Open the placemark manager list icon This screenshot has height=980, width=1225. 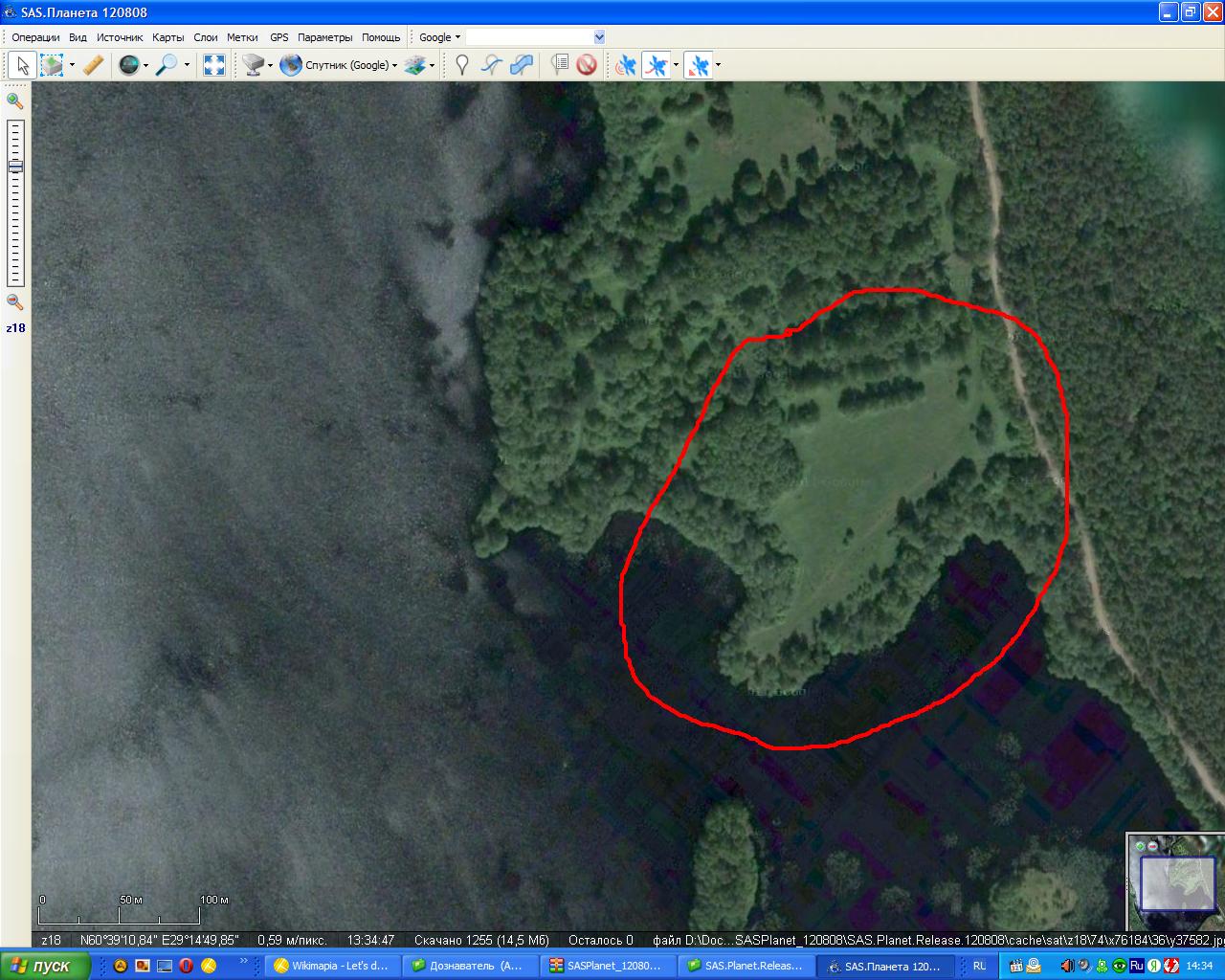(x=560, y=65)
